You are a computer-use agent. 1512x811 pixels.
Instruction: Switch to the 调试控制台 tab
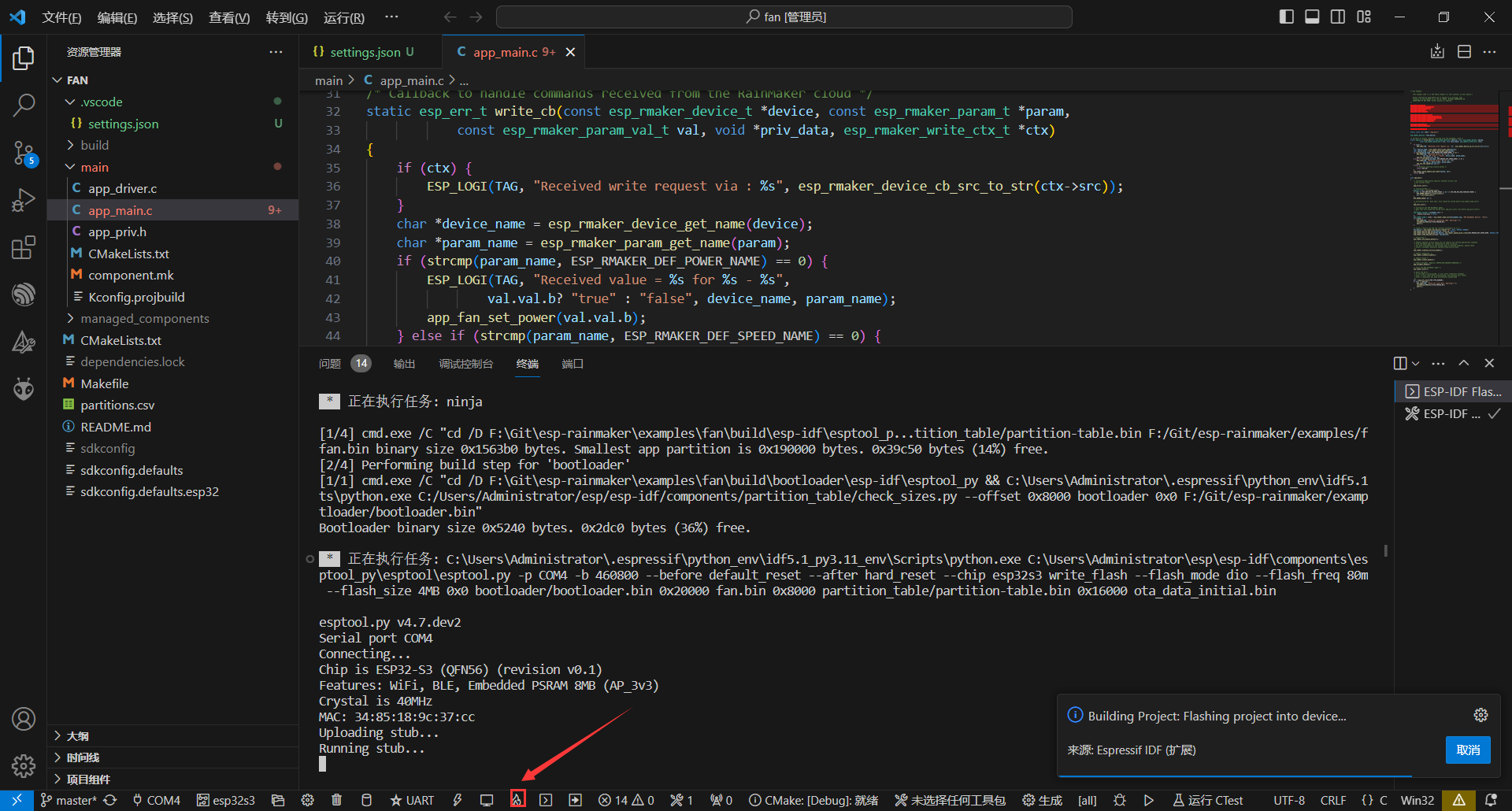pos(465,363)
